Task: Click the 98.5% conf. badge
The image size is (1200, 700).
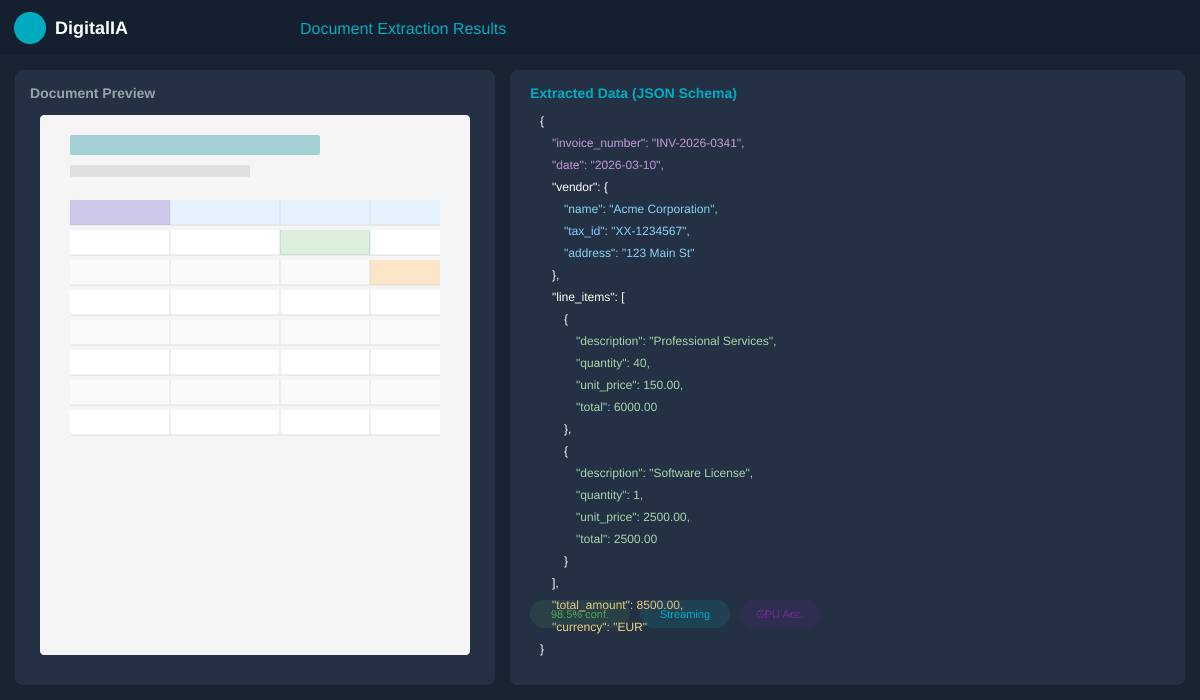Action: click(579, 614)
